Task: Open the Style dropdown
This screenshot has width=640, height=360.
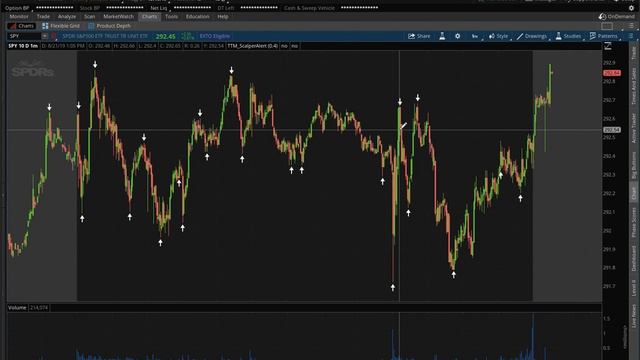Action: pyautogui.click(x=499, y=36)
